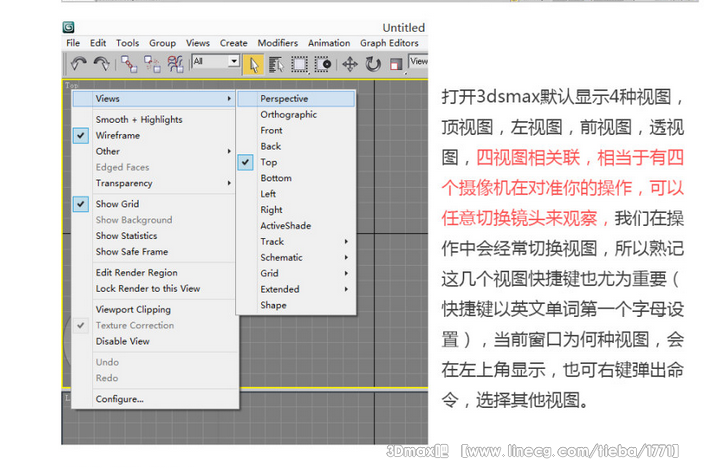Viewport: 708px width, 468px height.
Task: Open the Edit menu
Action: (x=98, y=43)
